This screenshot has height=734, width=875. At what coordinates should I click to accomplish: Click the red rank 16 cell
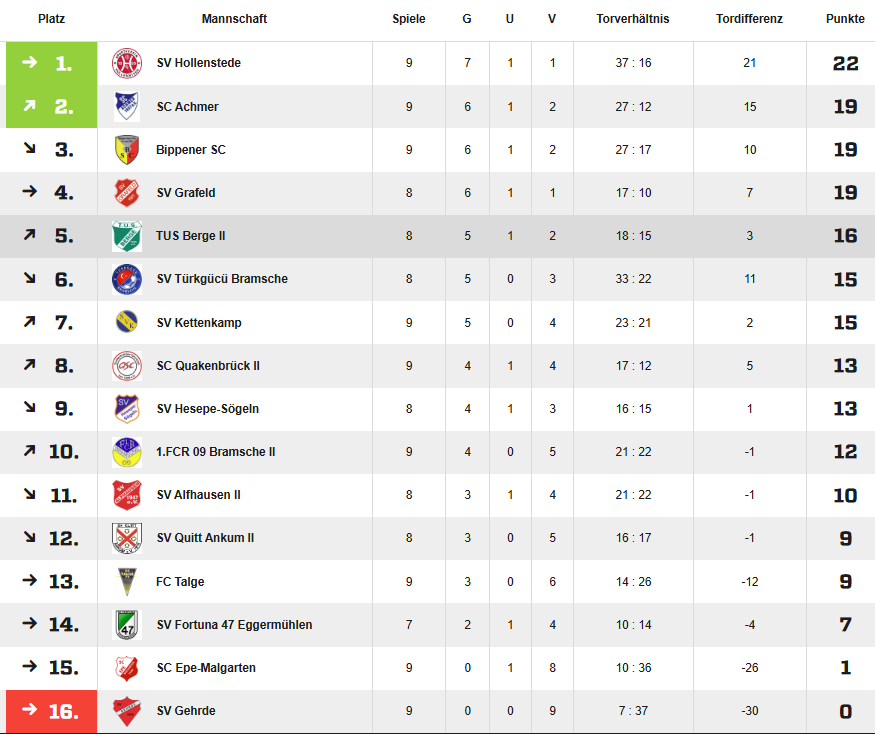coord(52,711)
